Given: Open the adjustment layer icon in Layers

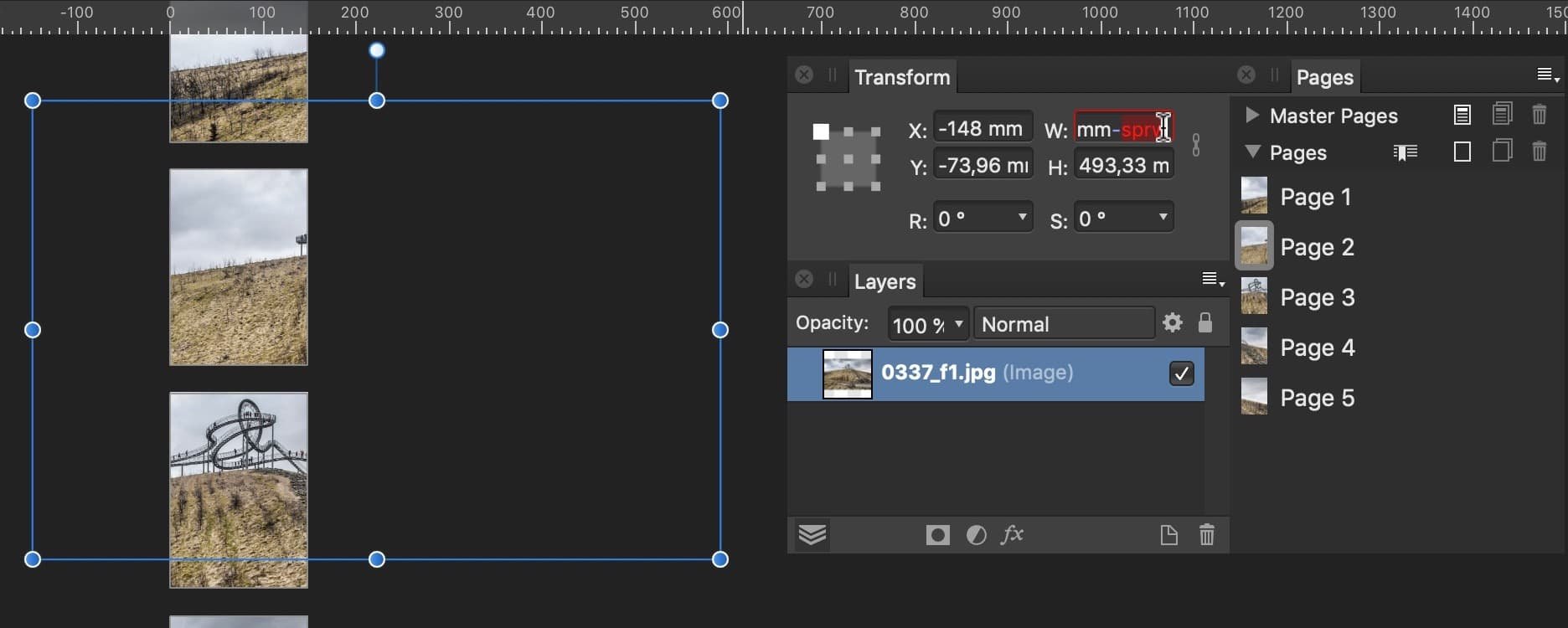Looking at the screenshot, I should coord(976,535).
